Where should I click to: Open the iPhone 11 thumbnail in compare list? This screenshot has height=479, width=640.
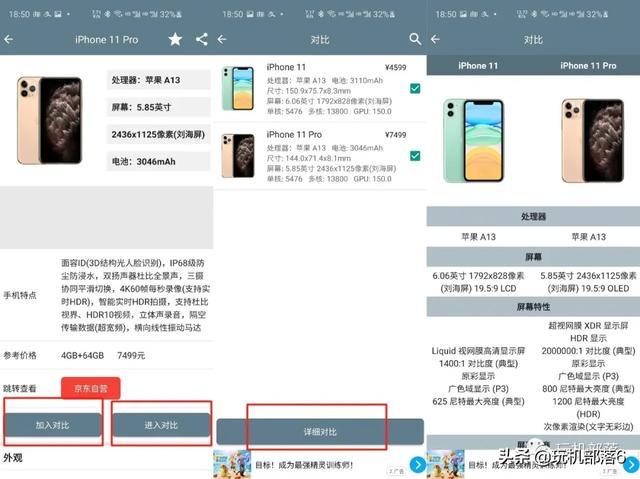coord(238,89)
